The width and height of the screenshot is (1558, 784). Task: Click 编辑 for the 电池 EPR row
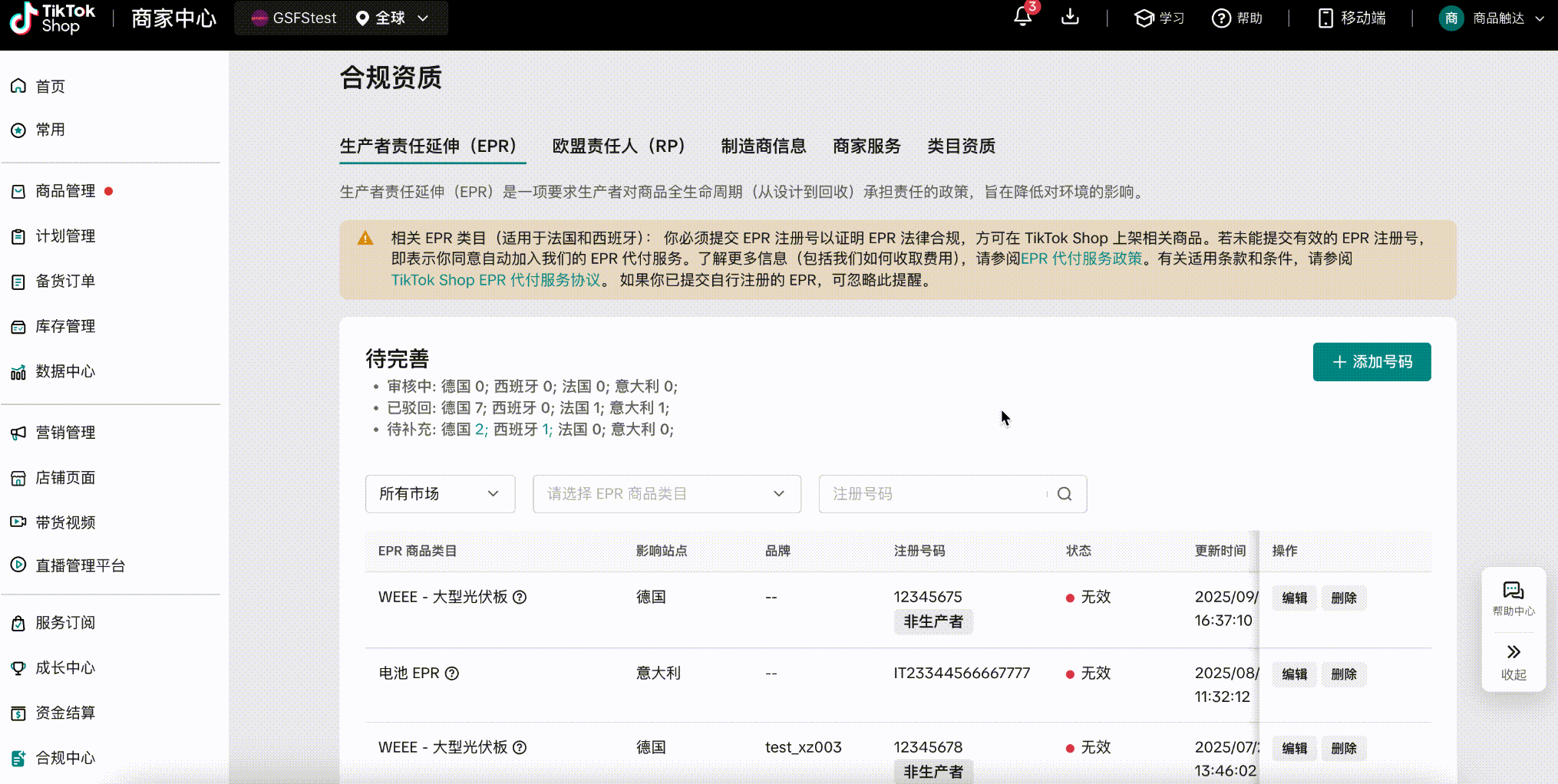click(x=1294, y=674)
